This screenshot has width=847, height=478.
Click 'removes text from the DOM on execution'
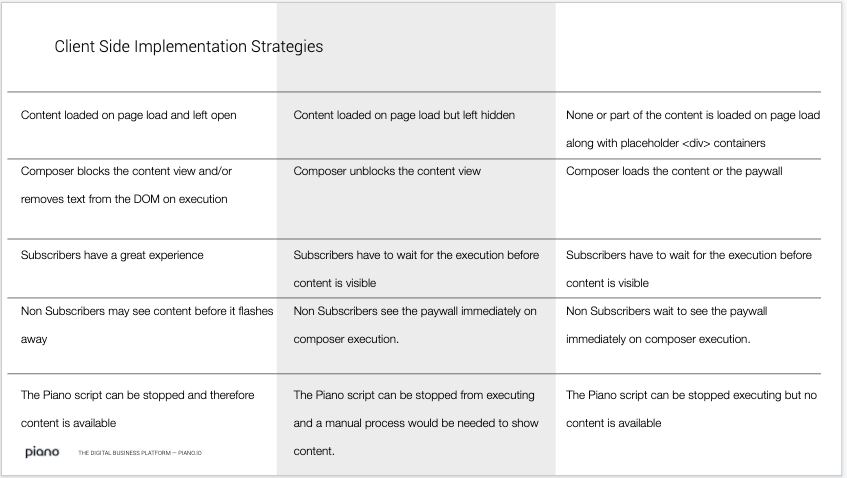pyautogui.click(x=124, y=199)
